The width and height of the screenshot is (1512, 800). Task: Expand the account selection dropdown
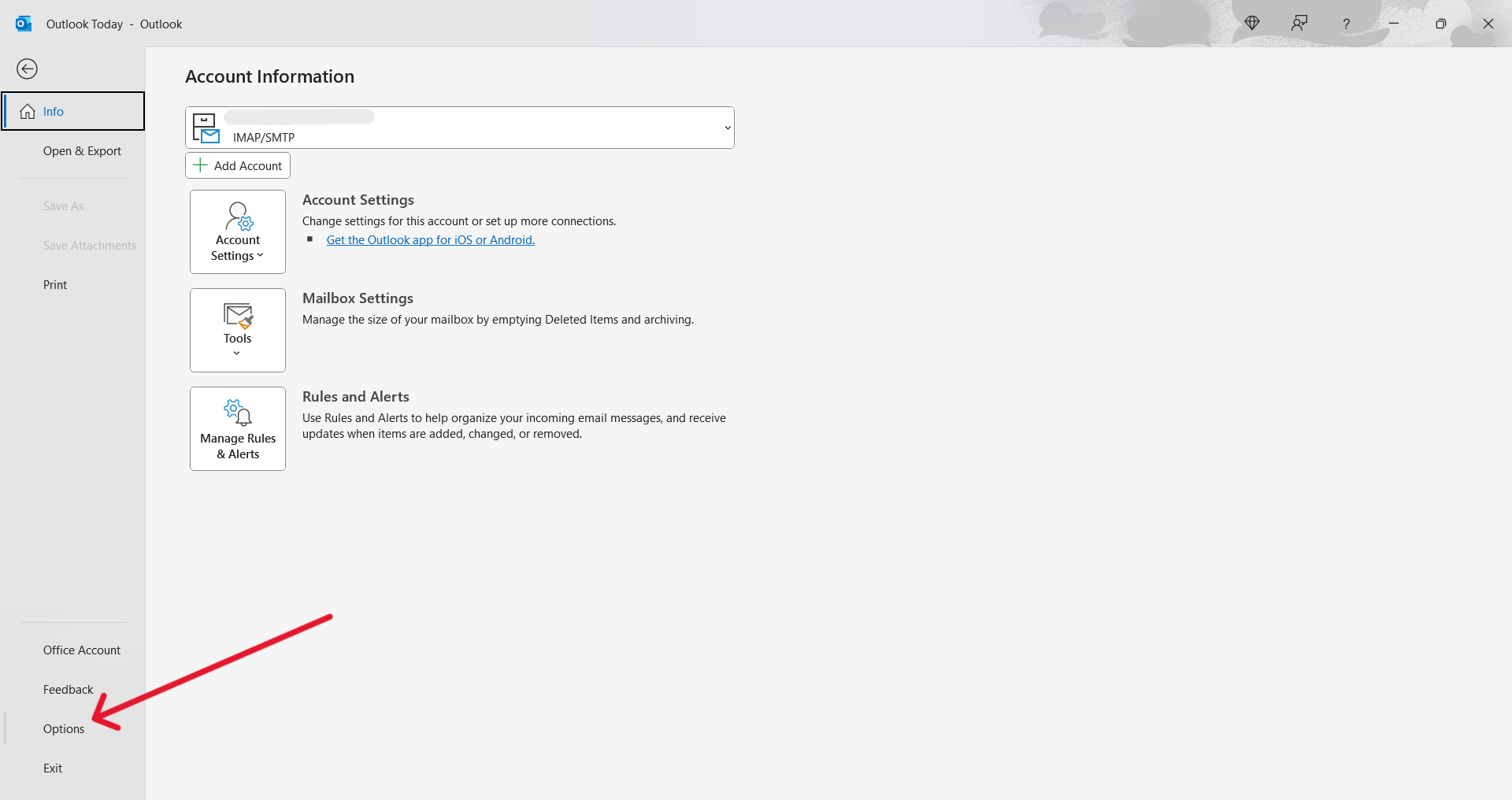728,128
